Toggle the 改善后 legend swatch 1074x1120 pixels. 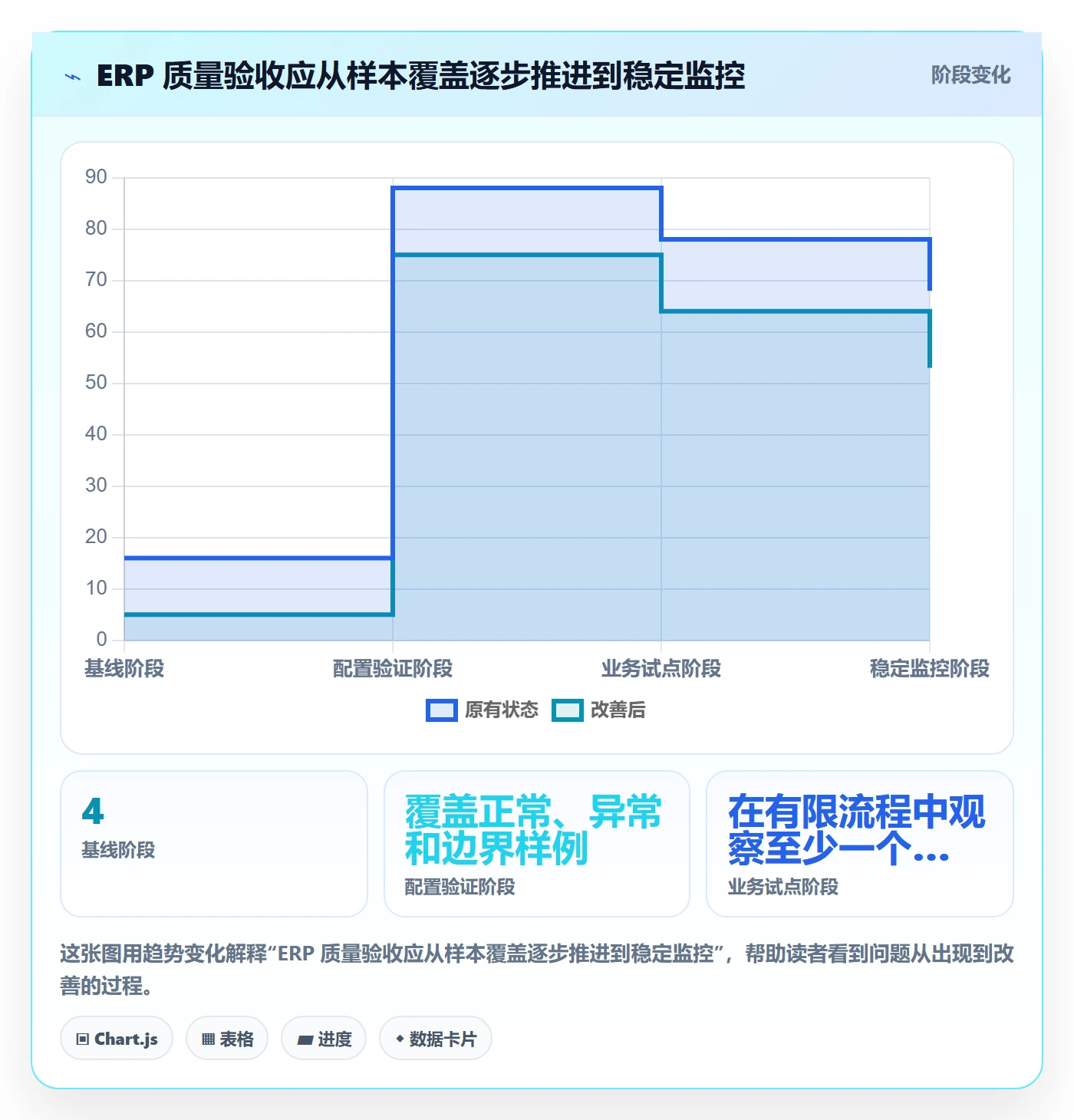point(568,710)
